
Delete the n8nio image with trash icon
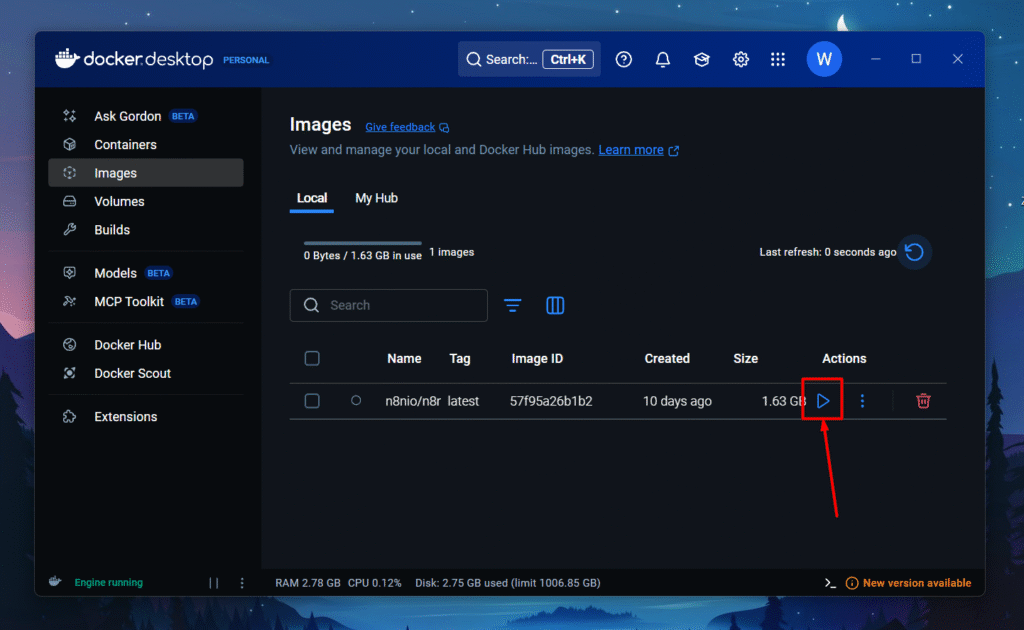coord(923,401)
